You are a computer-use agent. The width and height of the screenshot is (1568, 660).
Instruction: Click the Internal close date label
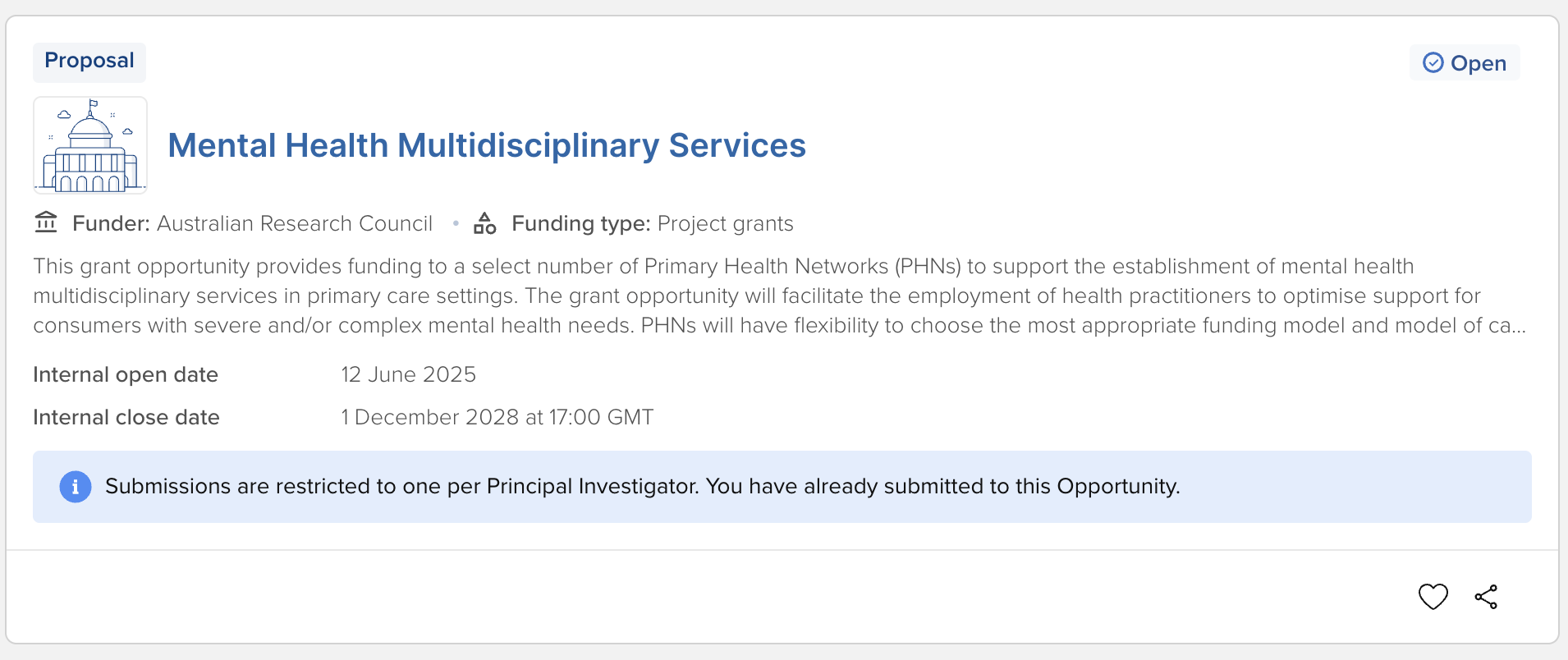(x=126, y=417)
